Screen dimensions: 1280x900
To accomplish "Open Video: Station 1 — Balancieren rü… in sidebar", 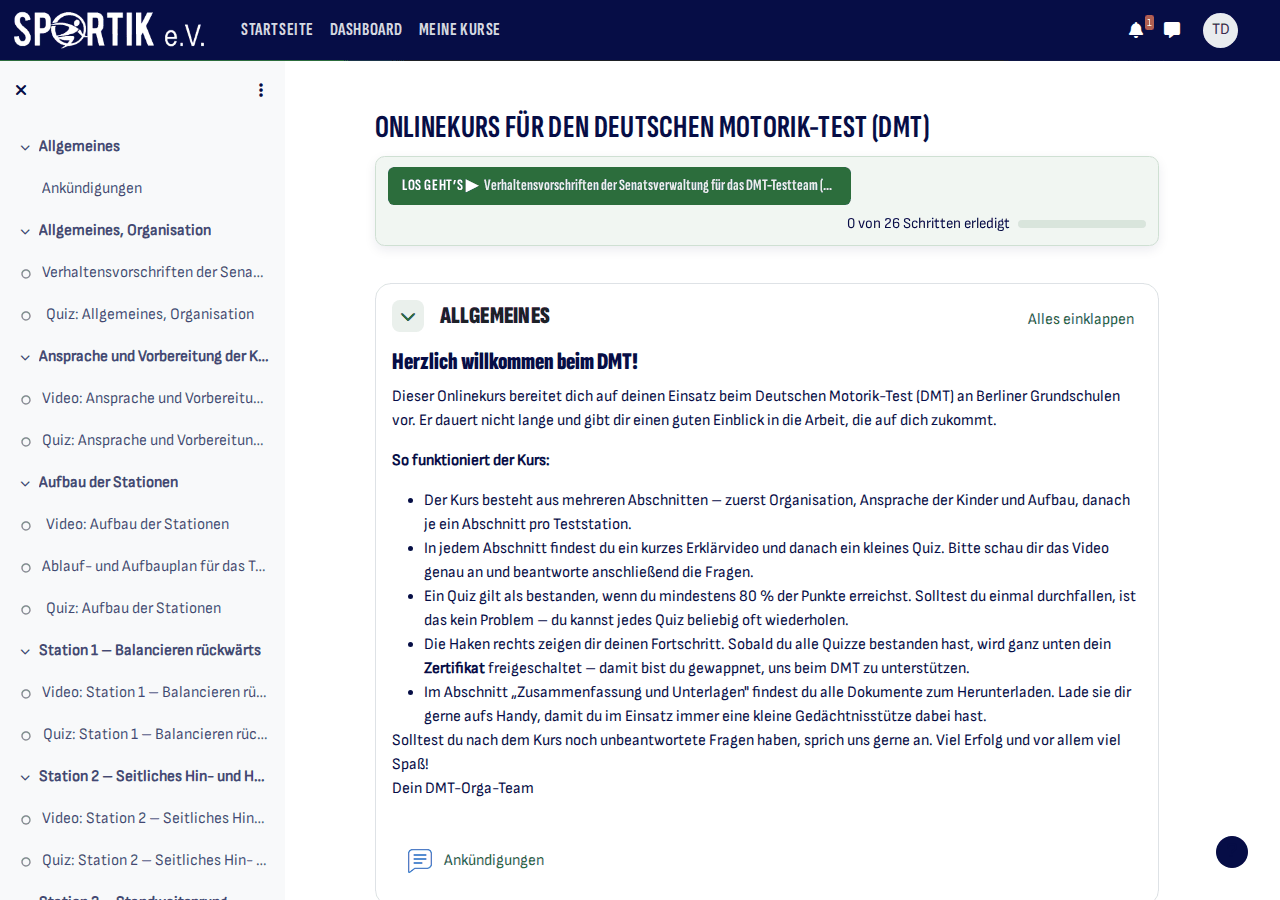I will pyautogui.click(x=154, y=692).
